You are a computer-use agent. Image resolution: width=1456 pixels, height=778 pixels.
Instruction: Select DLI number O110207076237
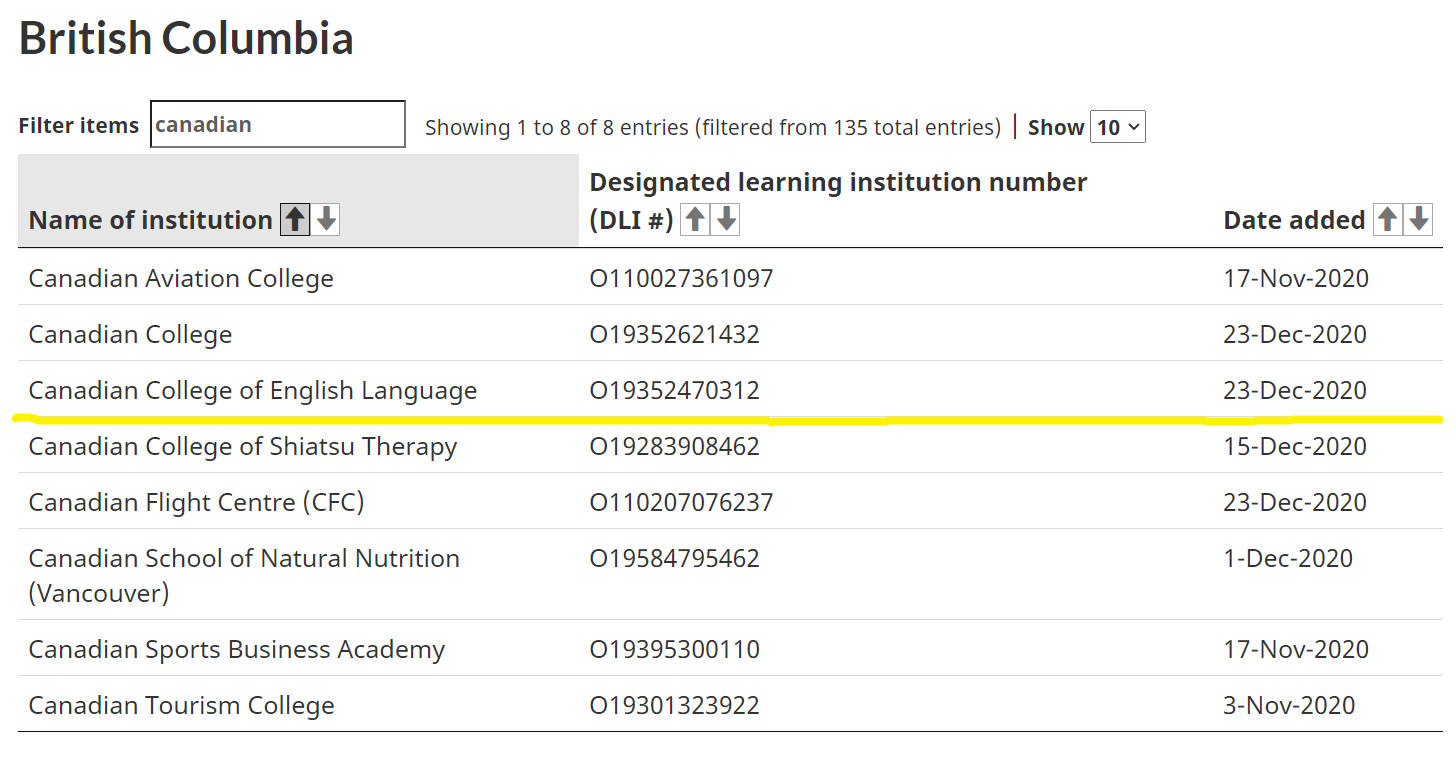click(681, 502)
